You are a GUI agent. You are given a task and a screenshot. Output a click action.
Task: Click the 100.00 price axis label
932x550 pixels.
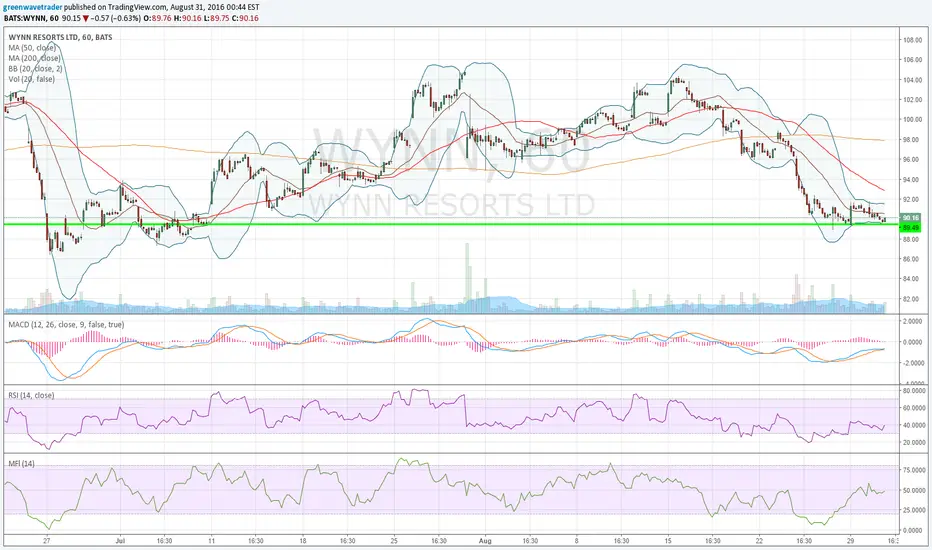click(912, 120)
